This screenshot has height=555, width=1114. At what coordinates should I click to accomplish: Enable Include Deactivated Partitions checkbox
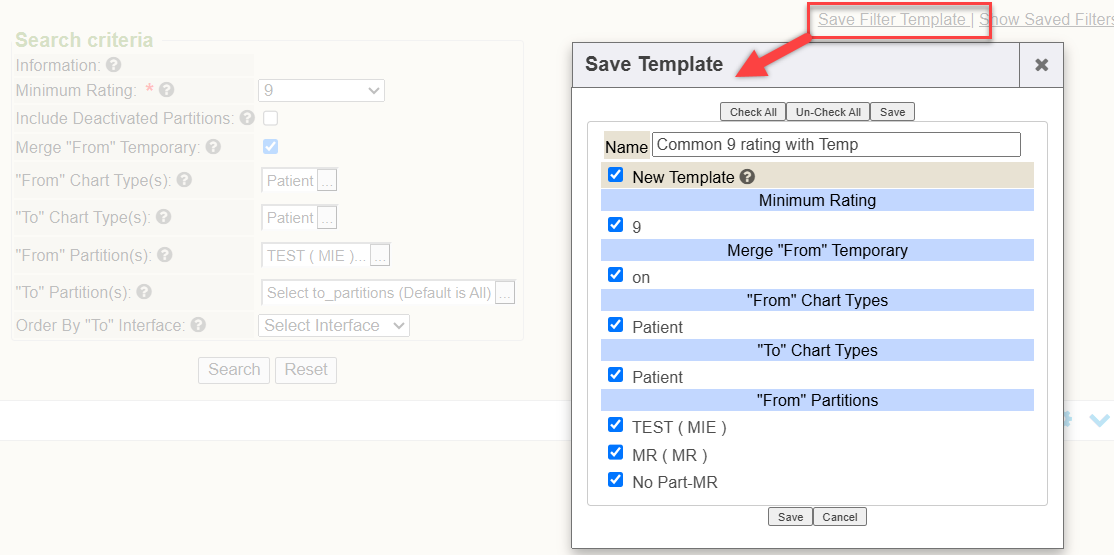pyautogui.click(x=271, y=118)
